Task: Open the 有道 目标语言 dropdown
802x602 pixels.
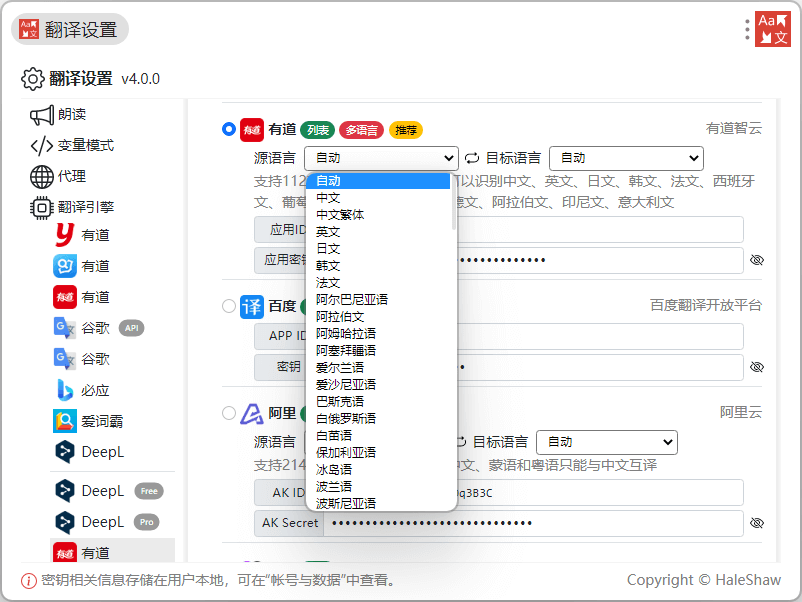Action: point(626,159)
